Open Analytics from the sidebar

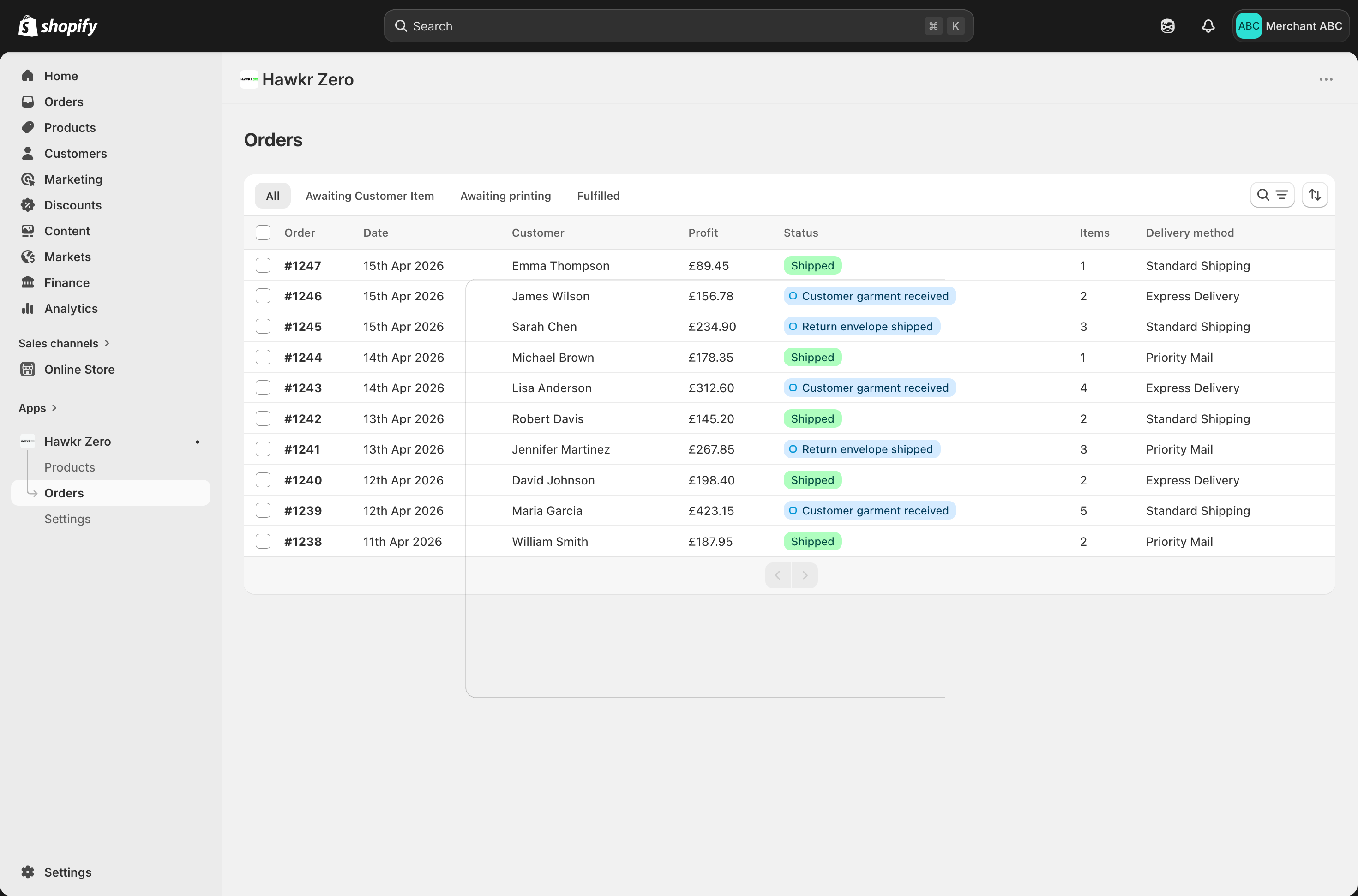(x=70, y=309)
